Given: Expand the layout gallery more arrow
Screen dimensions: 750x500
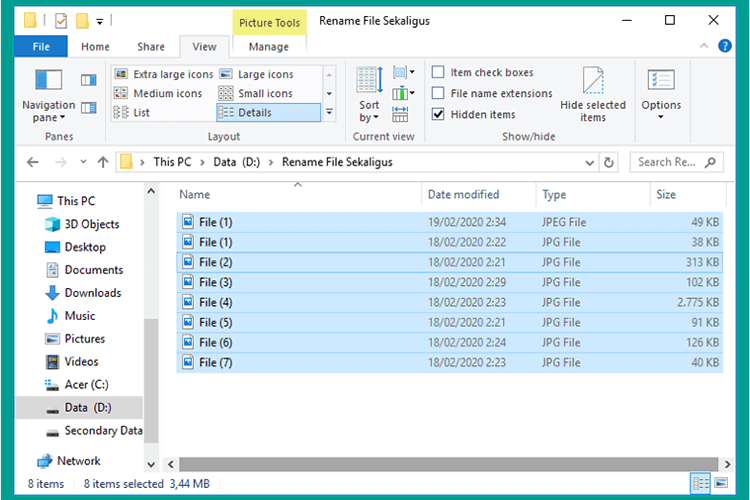Looking at the screenshot, I should 329,112.
